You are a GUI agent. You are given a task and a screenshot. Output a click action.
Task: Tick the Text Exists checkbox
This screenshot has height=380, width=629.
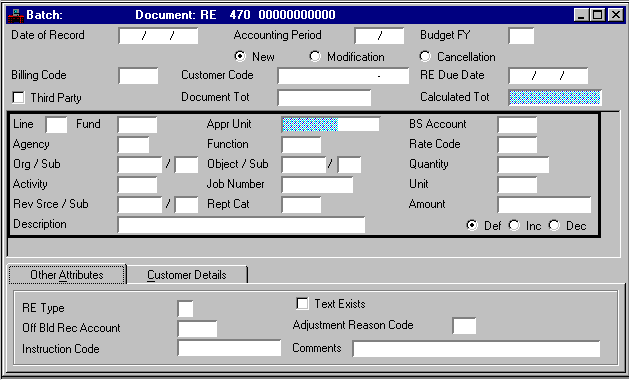(302, 303)
